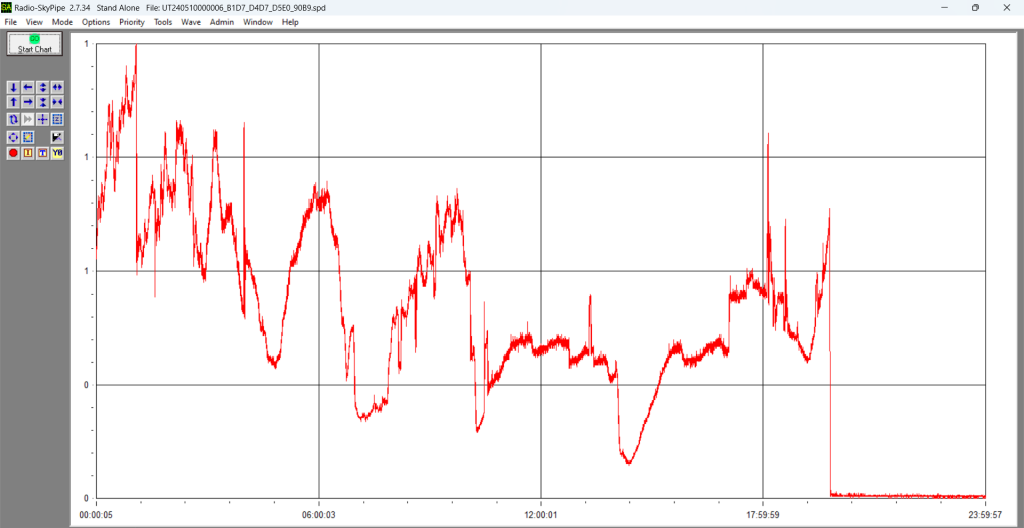Open the Options menu
This screenshot has width=1024, height=528.
click(96, 22)
